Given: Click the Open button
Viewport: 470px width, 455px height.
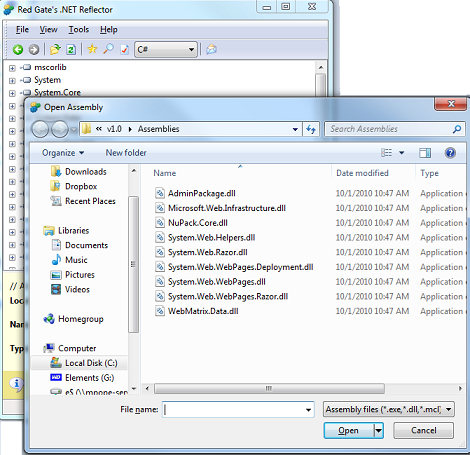Looking at the screenshot, I should point(349,431).
